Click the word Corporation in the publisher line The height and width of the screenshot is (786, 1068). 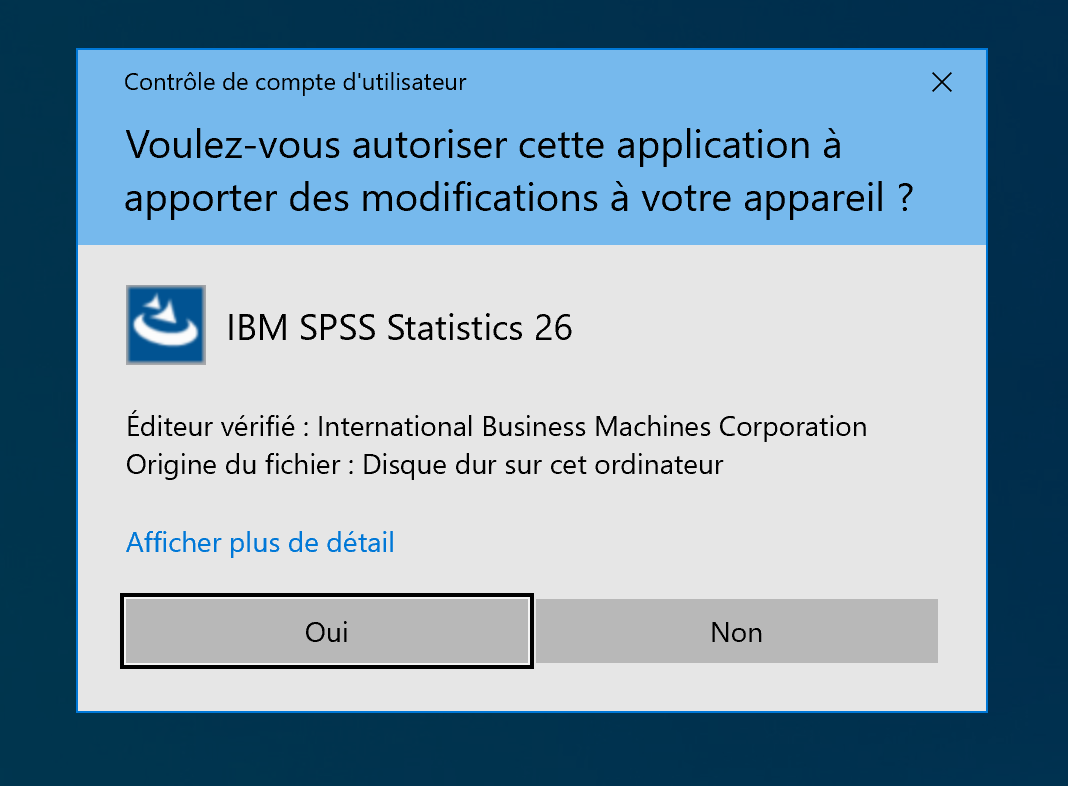coord(792,428)
